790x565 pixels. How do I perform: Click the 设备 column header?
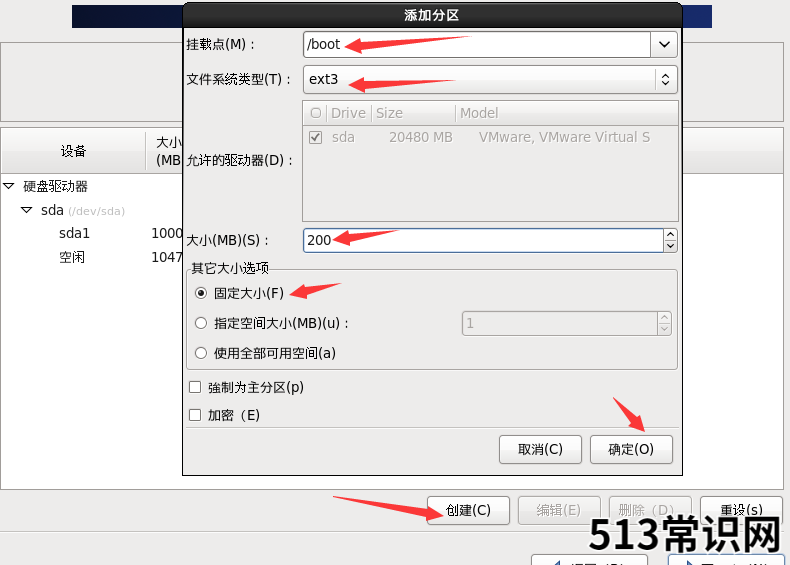click(x=74, y=151)
